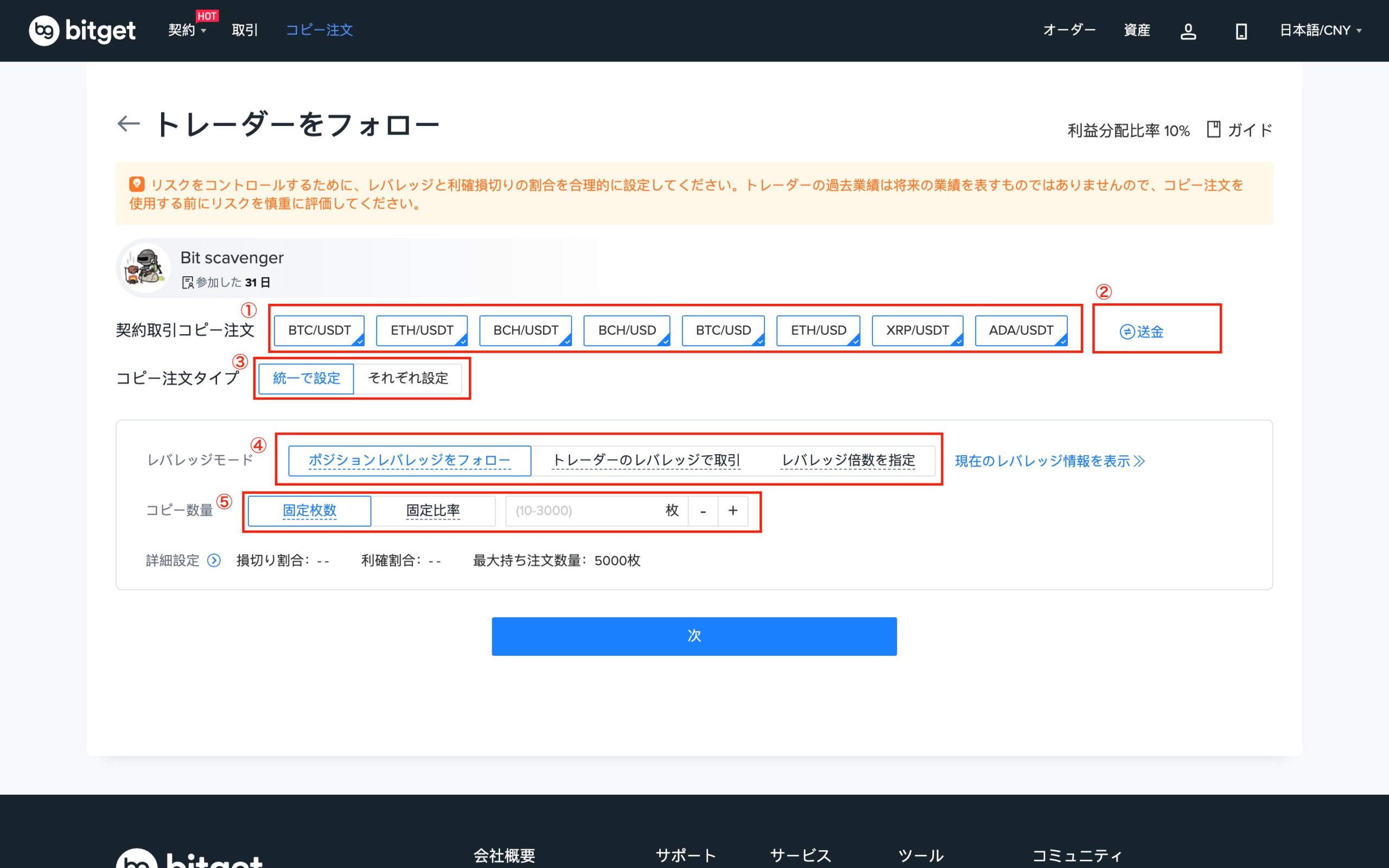Image resolution: width=1389 pixels, height=868 pixels.
Task: Click the guide book icon
Action: (x=1213, y=129)
